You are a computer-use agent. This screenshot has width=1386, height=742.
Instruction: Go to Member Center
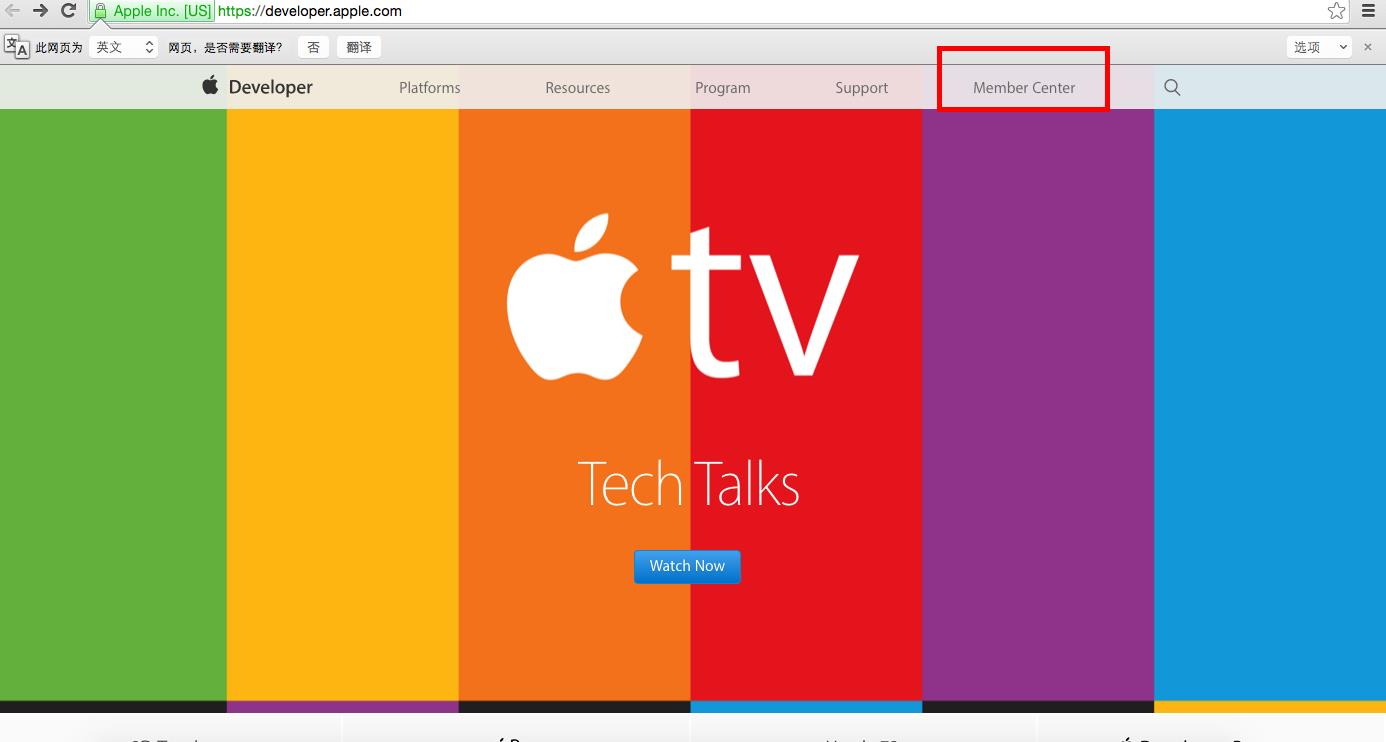click(x=1024, y=88)
